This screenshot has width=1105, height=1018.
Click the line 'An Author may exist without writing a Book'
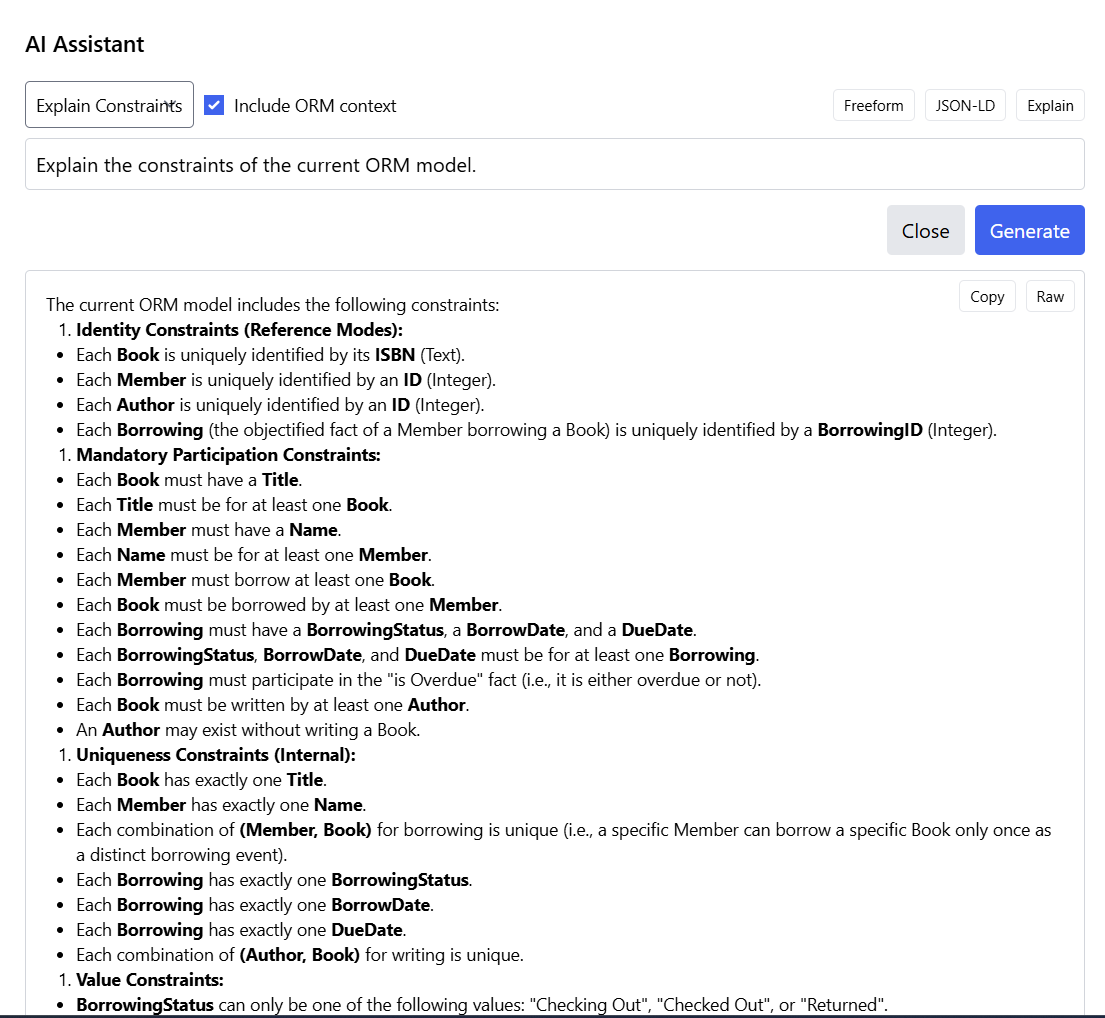(x=248, y=730)
